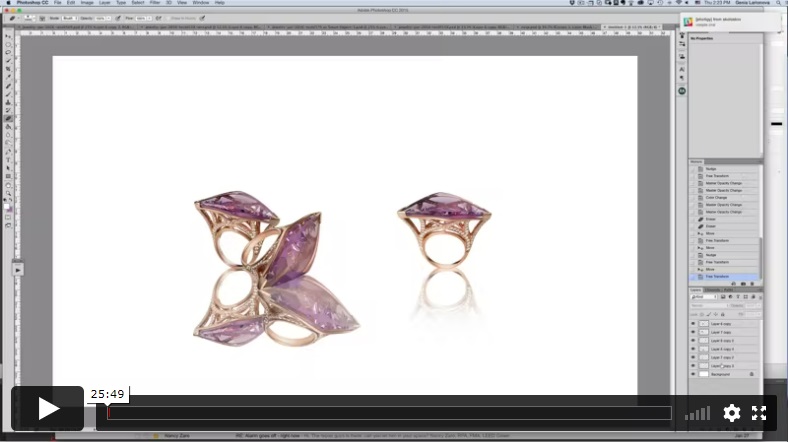The image size is (788, 442).
Task: Open the Image menu
Action: tap(87, 3)
